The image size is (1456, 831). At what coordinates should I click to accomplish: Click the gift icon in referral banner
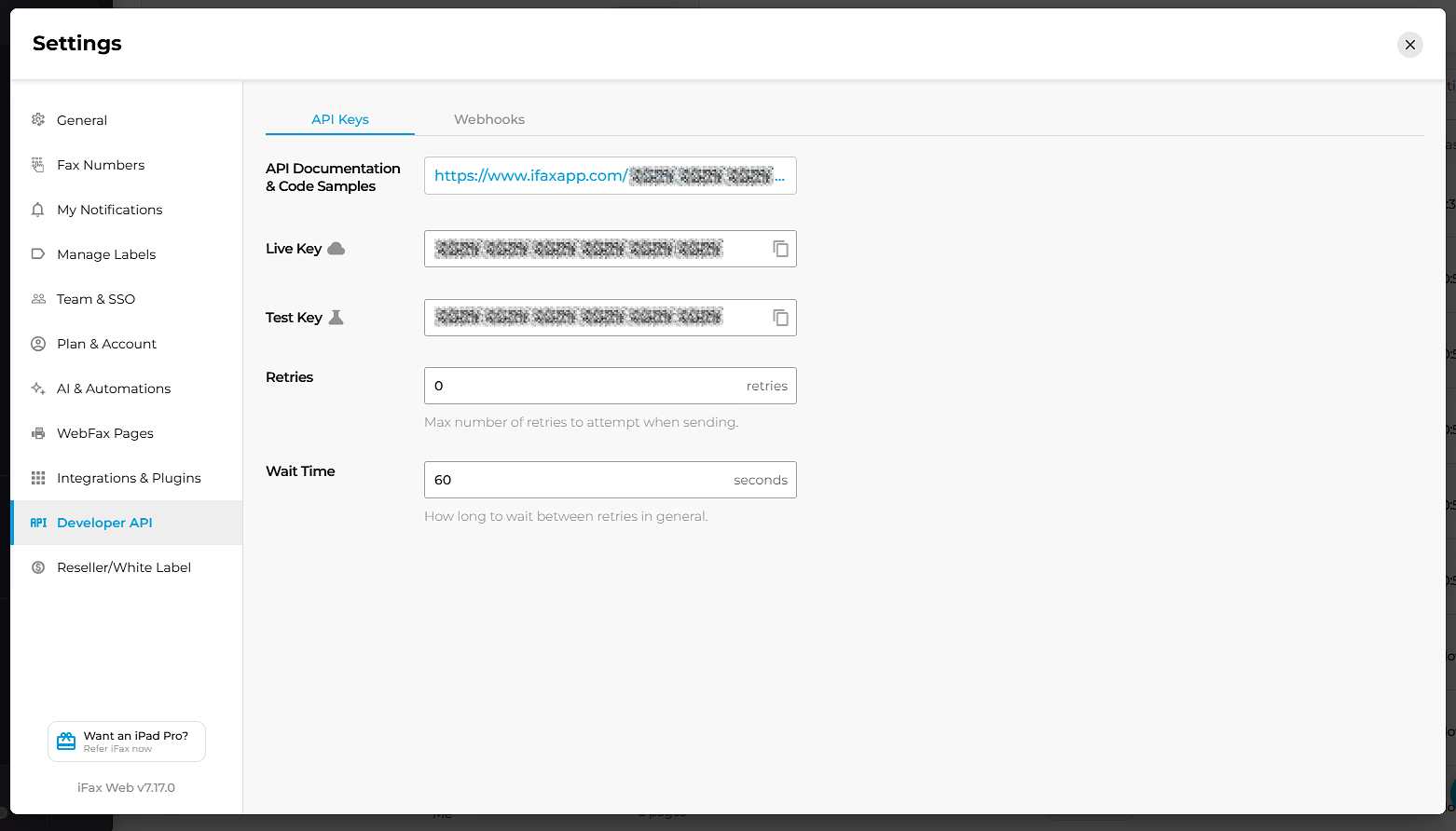coord(66,742)
